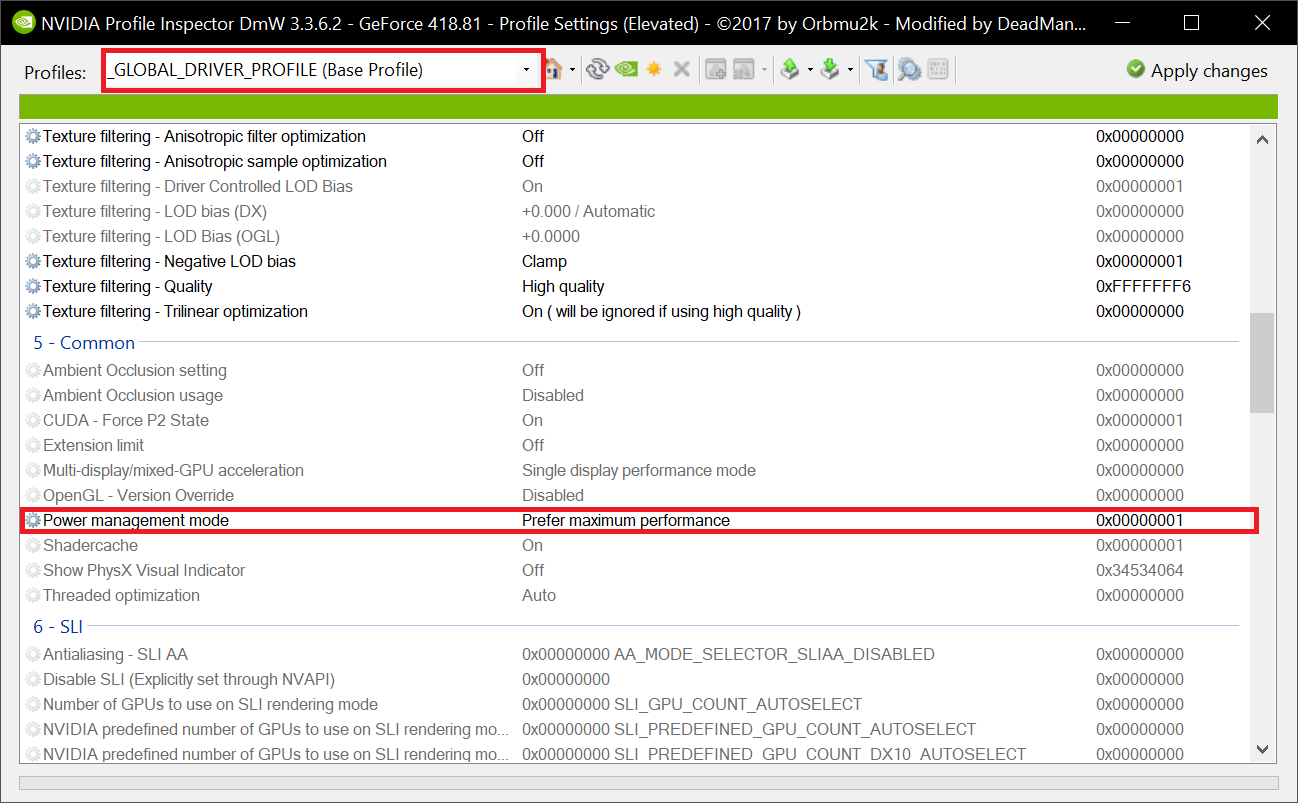Screen dimensions: 1298x803
Task: Open the profile search icon
Action: (908, 69)
